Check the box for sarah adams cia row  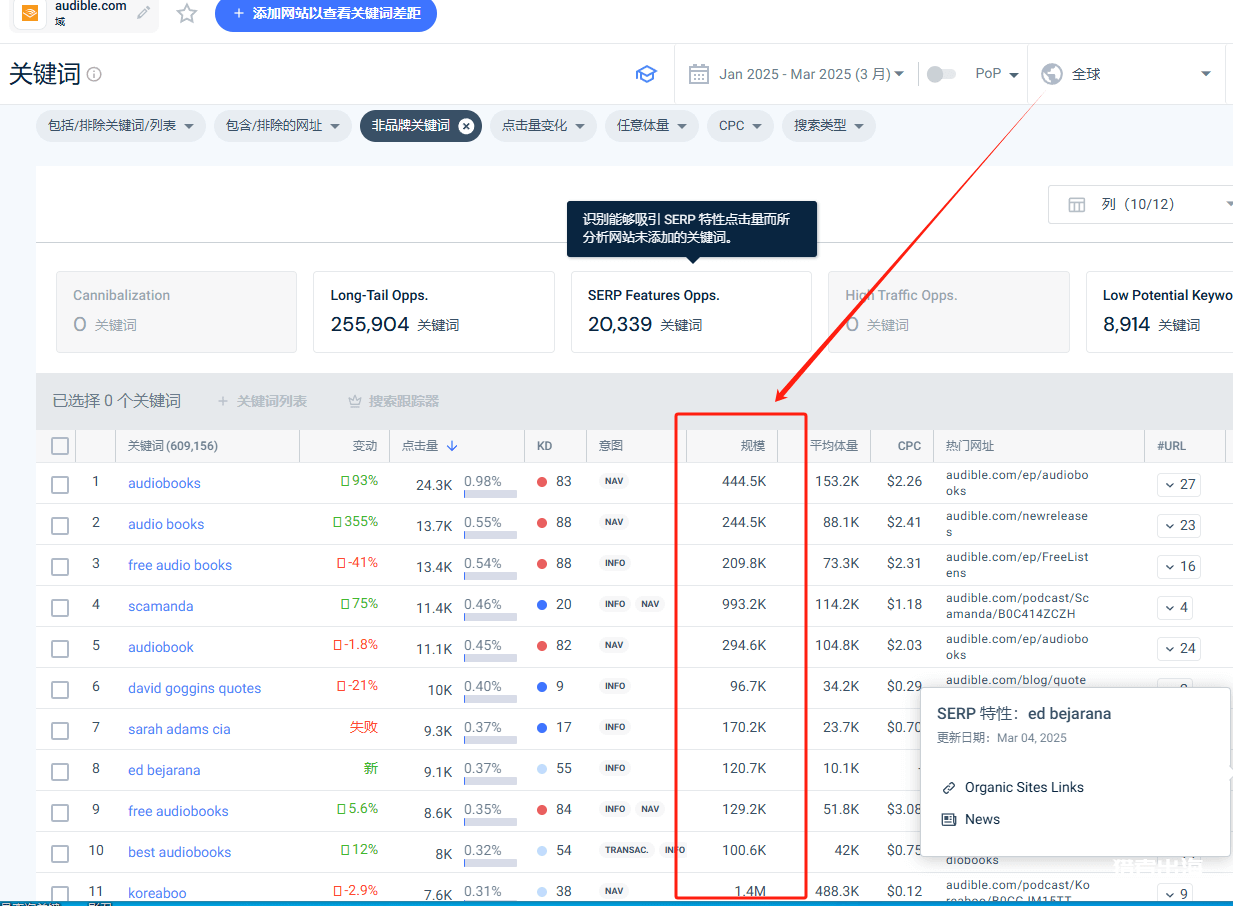(x=60, y=731)
